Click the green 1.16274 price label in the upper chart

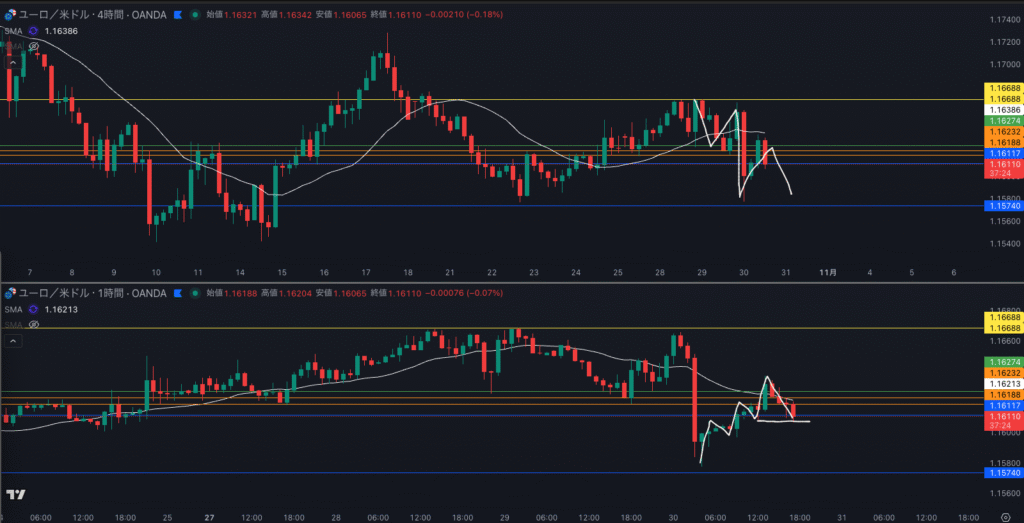(x=1003, y=121)
